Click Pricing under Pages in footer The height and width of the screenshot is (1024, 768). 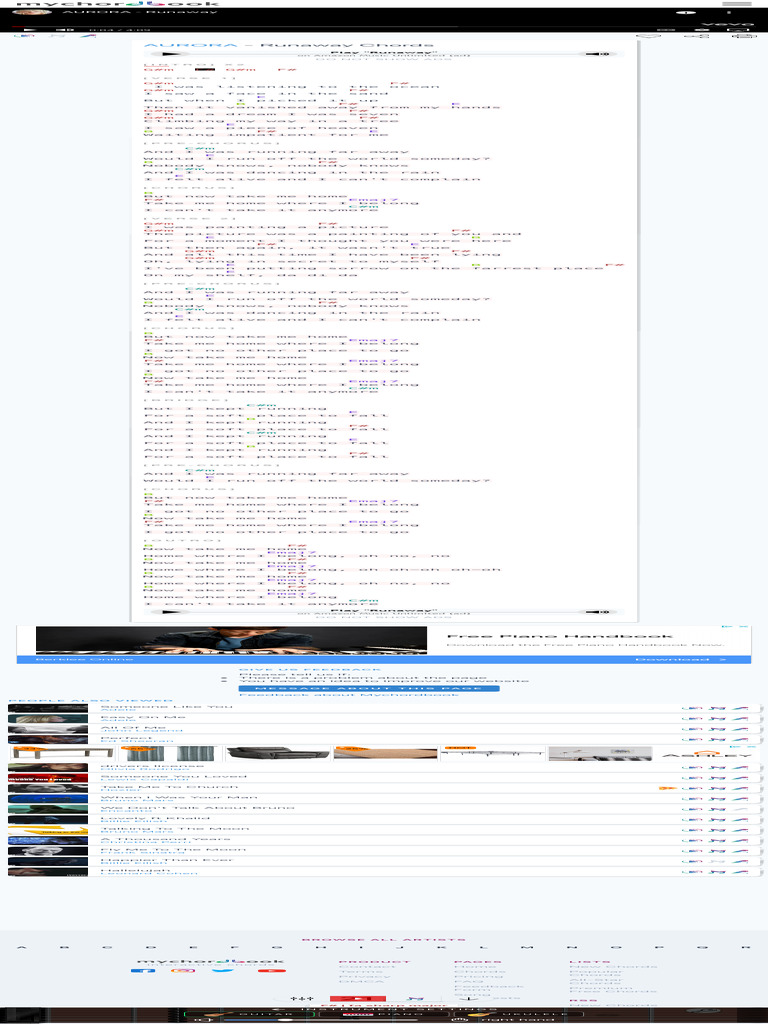click(x=477, y=976)
